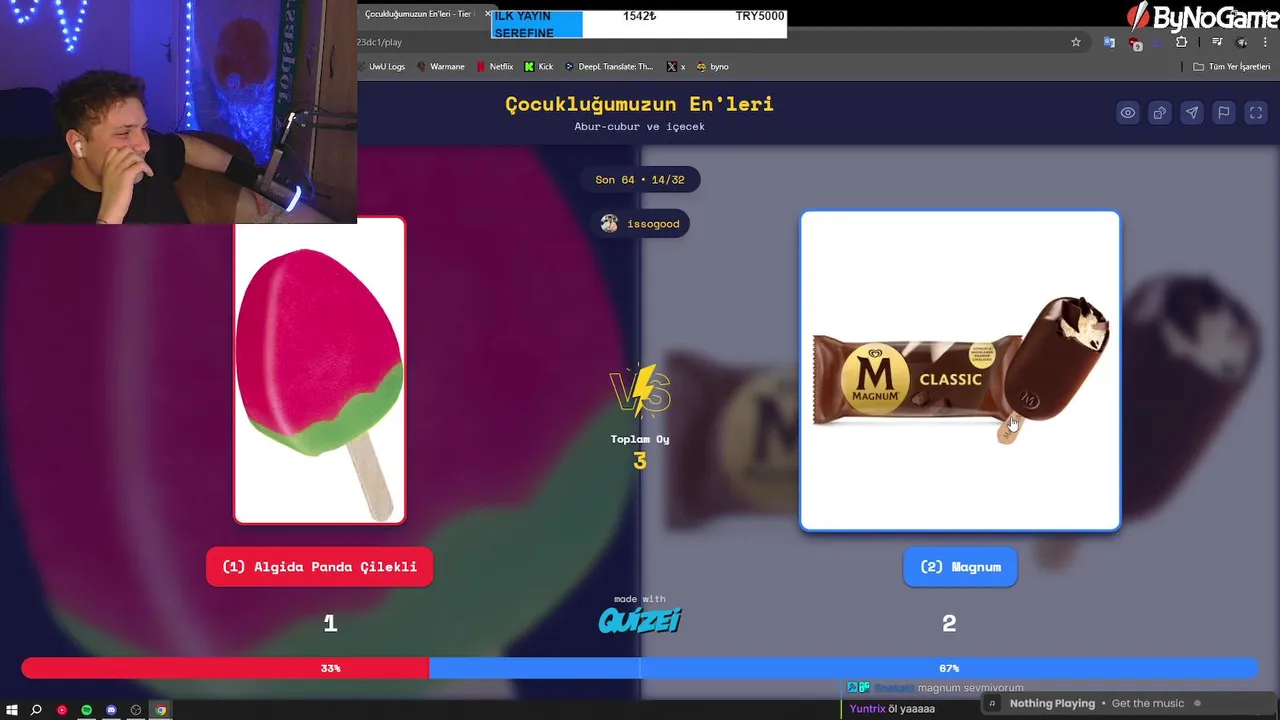Click the Get the music link

(x=1148, y=704)
